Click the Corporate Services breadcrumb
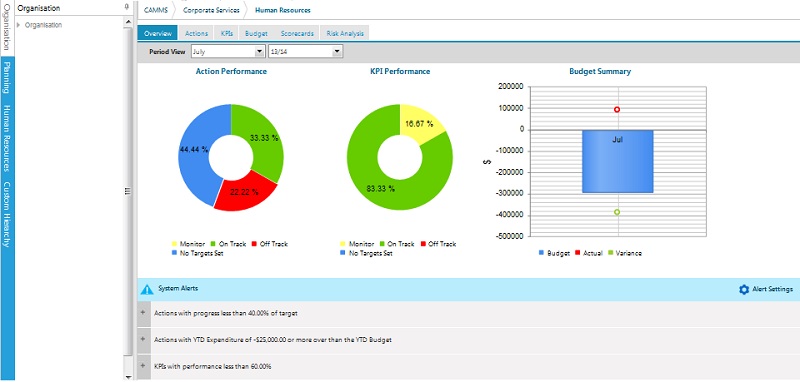This screenshot has height=382, width=800. 210,10
